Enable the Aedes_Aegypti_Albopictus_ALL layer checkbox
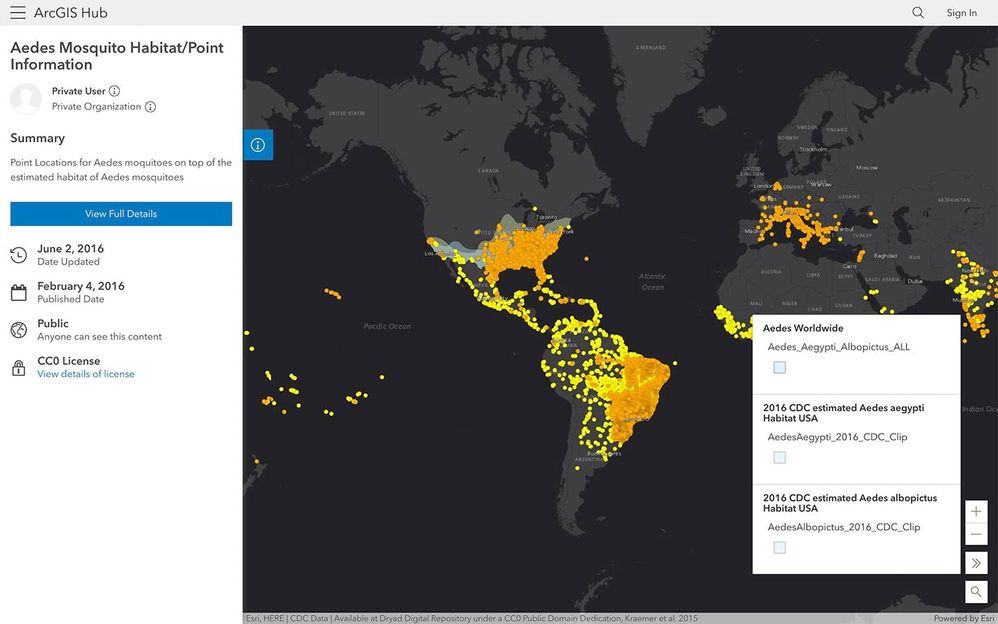Image resolution: width=998 pixels, height=624 pixels. [x=779, y=367]
